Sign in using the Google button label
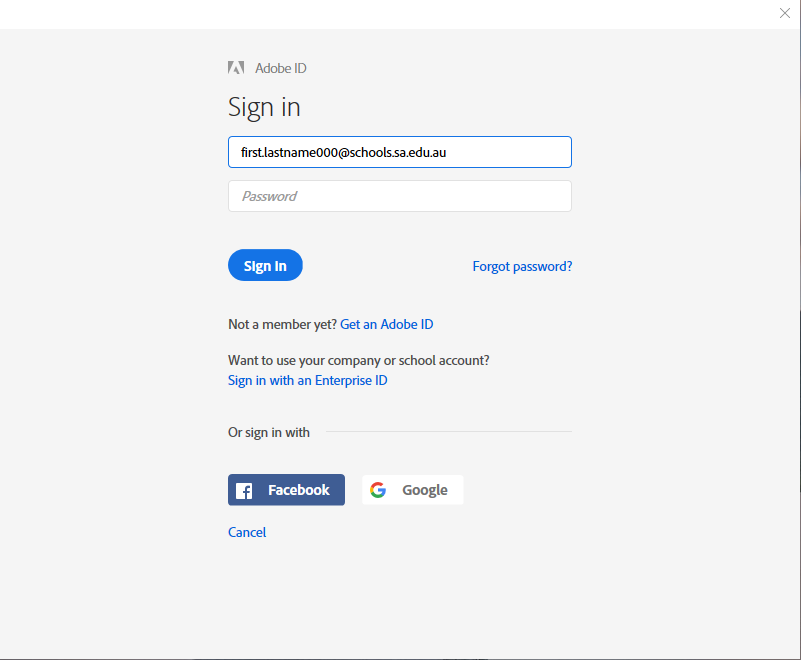 pyautogui.click(x=425, y=490)
